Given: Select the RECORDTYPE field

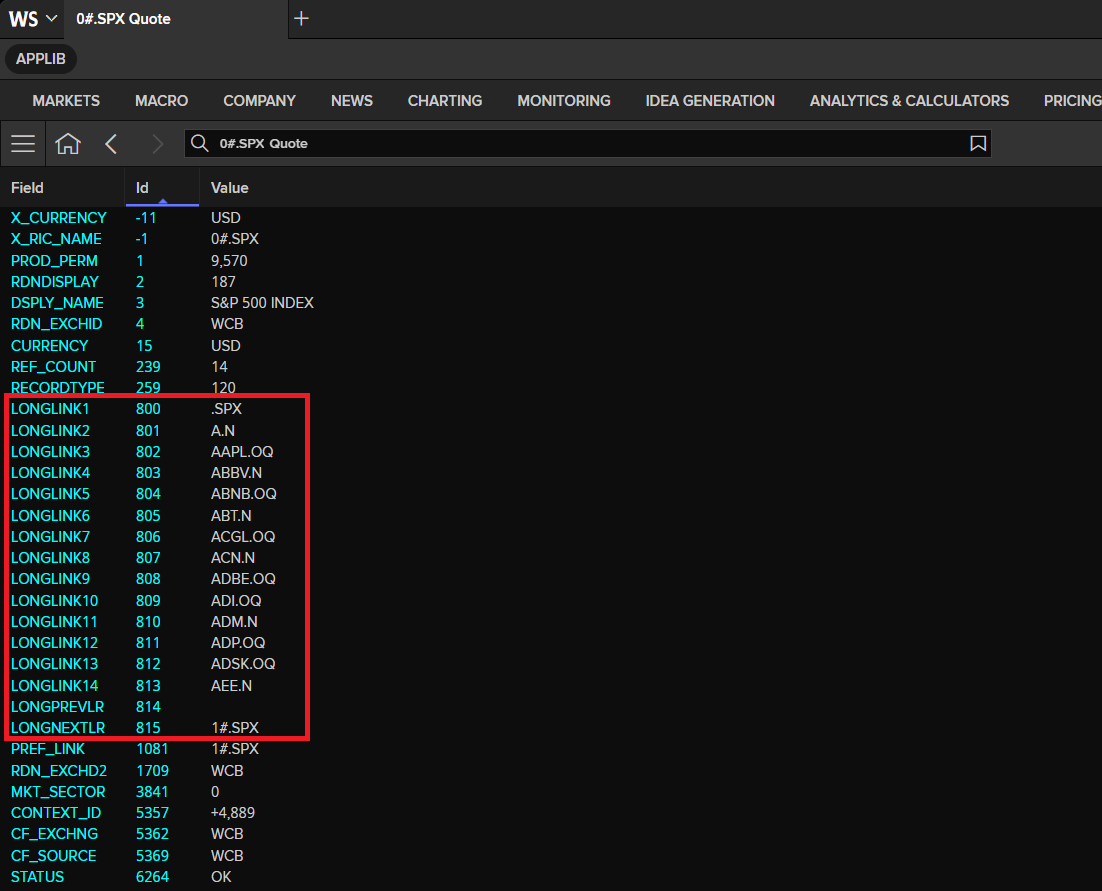Looking at the screenshot, I should click(x=58, y=388).
